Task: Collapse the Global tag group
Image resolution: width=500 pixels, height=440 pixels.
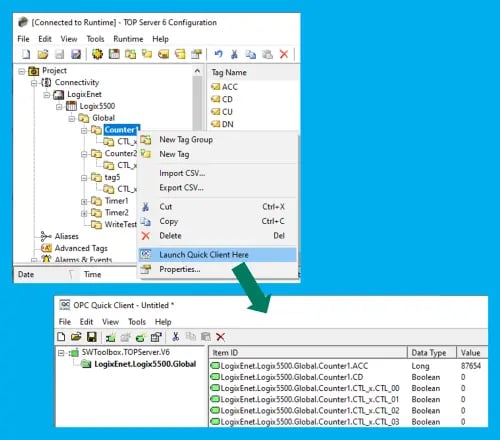Action: click(72, 119)
